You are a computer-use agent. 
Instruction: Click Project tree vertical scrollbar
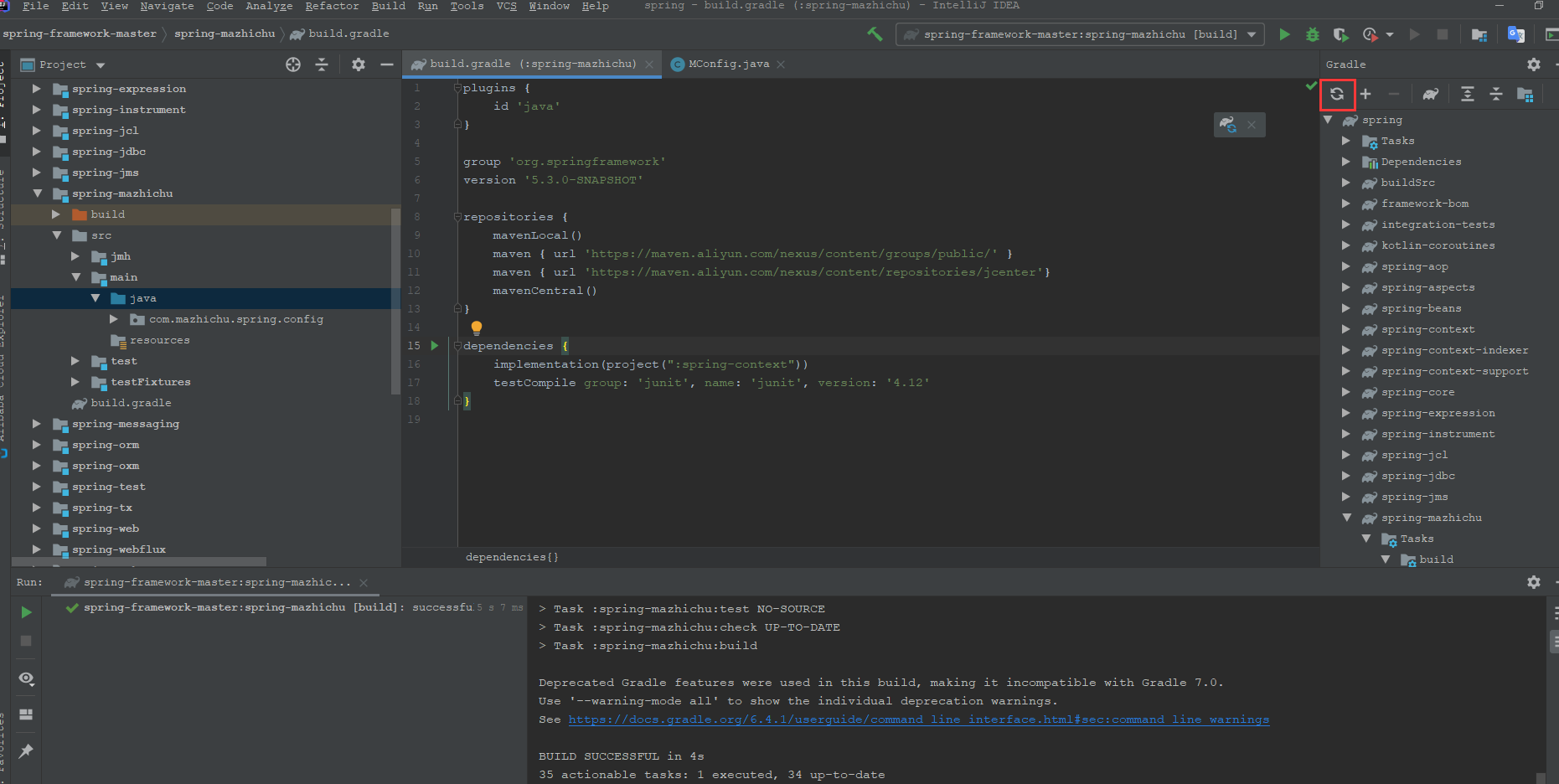[395, 300]
